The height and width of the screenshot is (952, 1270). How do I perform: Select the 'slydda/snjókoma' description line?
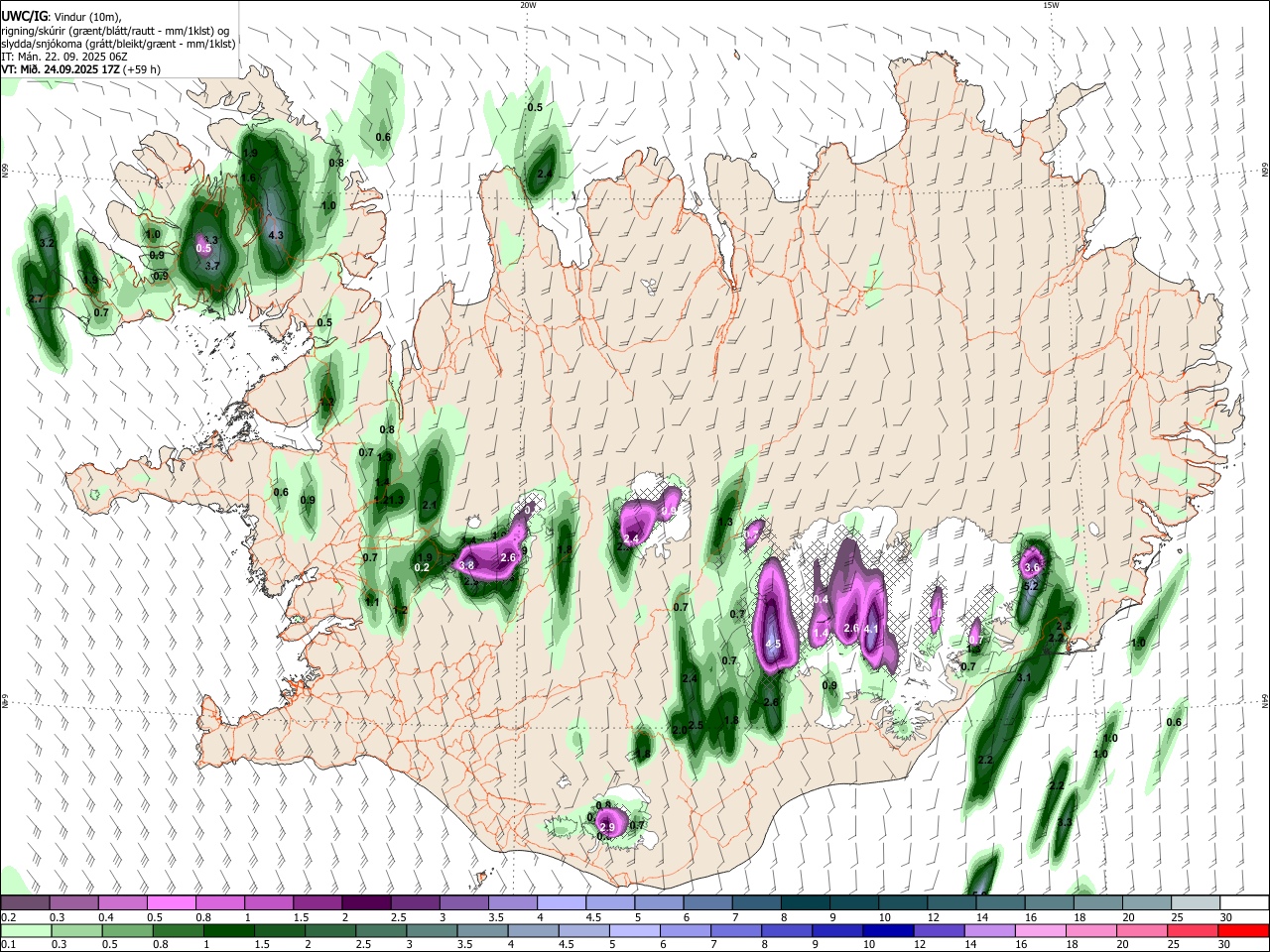tap(118, 44)
